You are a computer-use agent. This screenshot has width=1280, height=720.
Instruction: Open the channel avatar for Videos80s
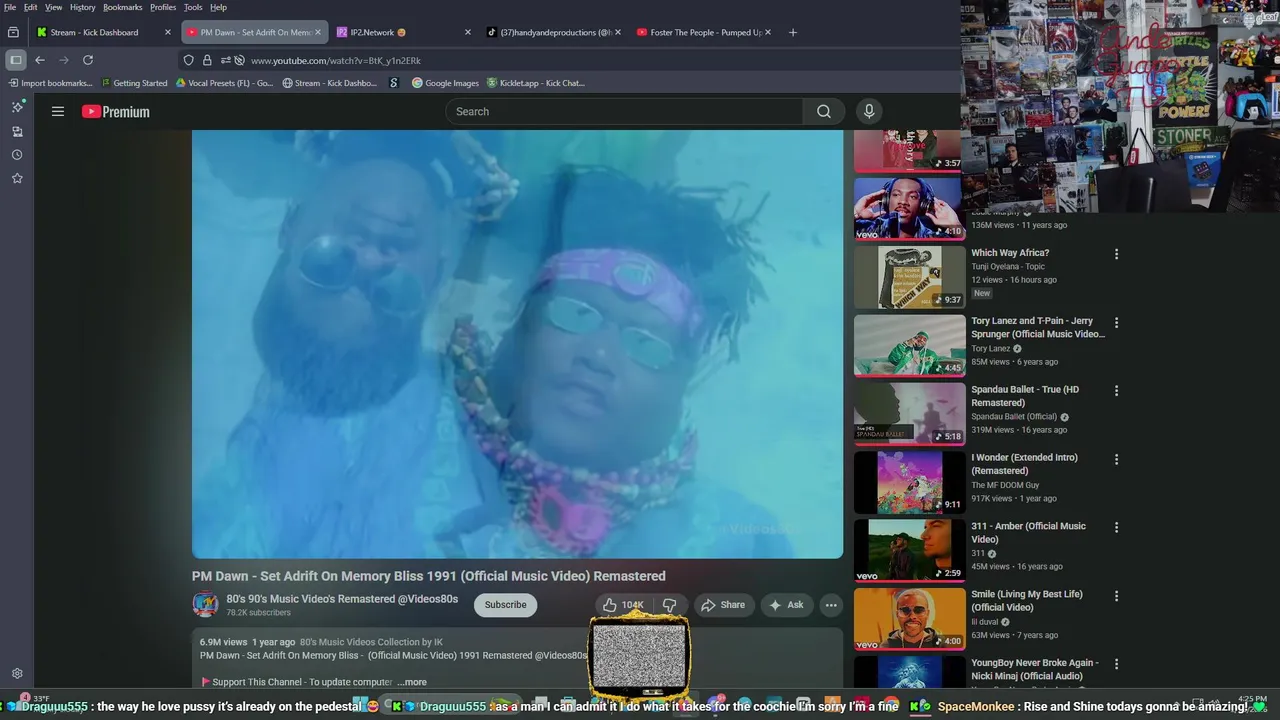205,605
